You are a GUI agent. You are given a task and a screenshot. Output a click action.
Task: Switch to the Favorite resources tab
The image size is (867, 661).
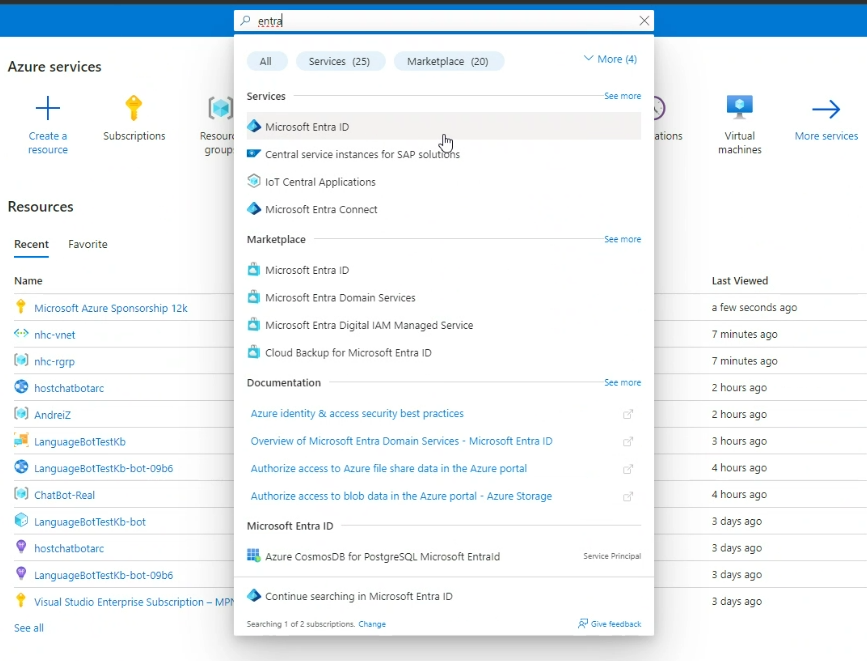(x=88, y=244)
